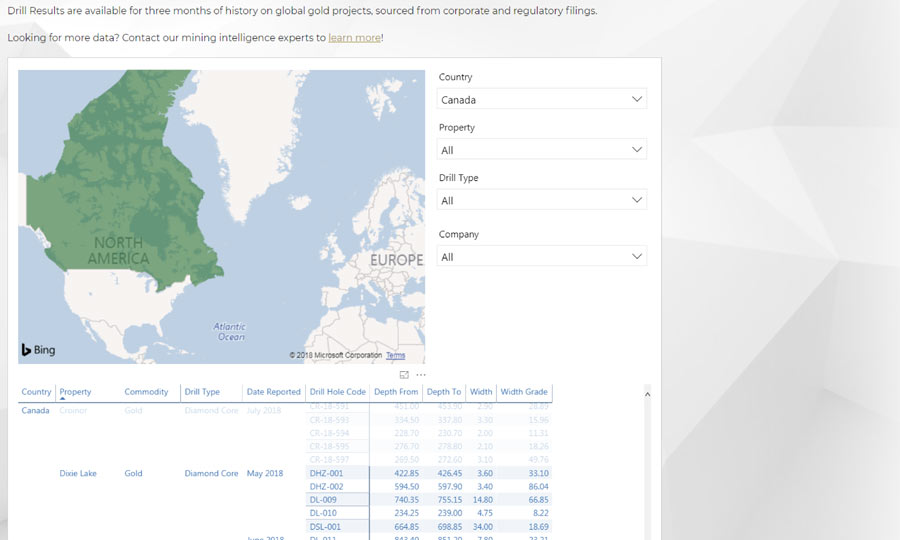Click the scroll-up arrow beside the table
This screenshot has width=900, height=540.
(x=646, y=395)
